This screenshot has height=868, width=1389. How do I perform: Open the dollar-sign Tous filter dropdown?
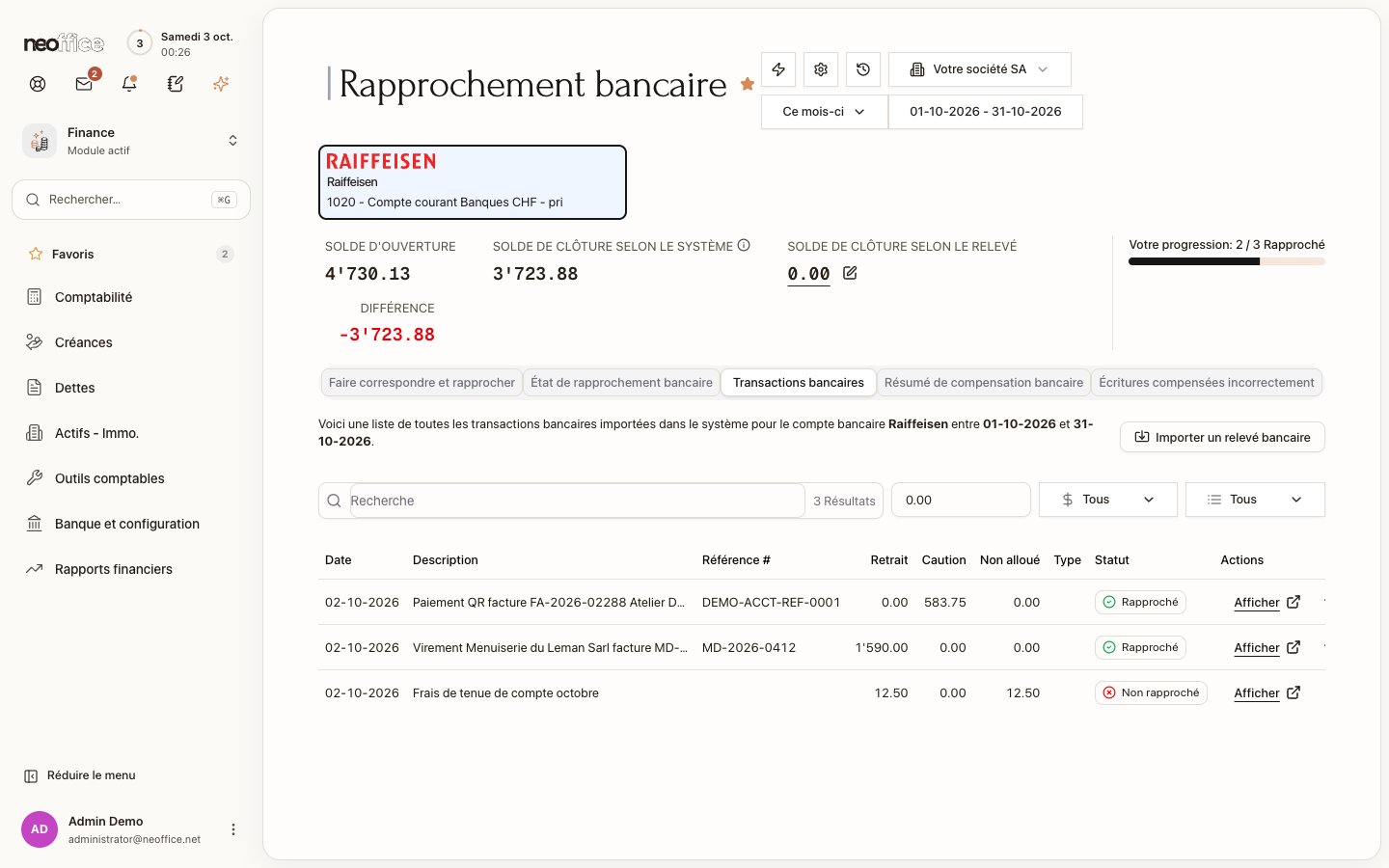point(1108,500)
